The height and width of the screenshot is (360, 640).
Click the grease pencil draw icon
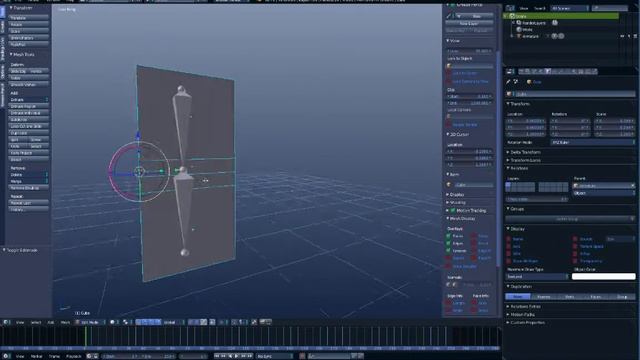coord(449,16)
